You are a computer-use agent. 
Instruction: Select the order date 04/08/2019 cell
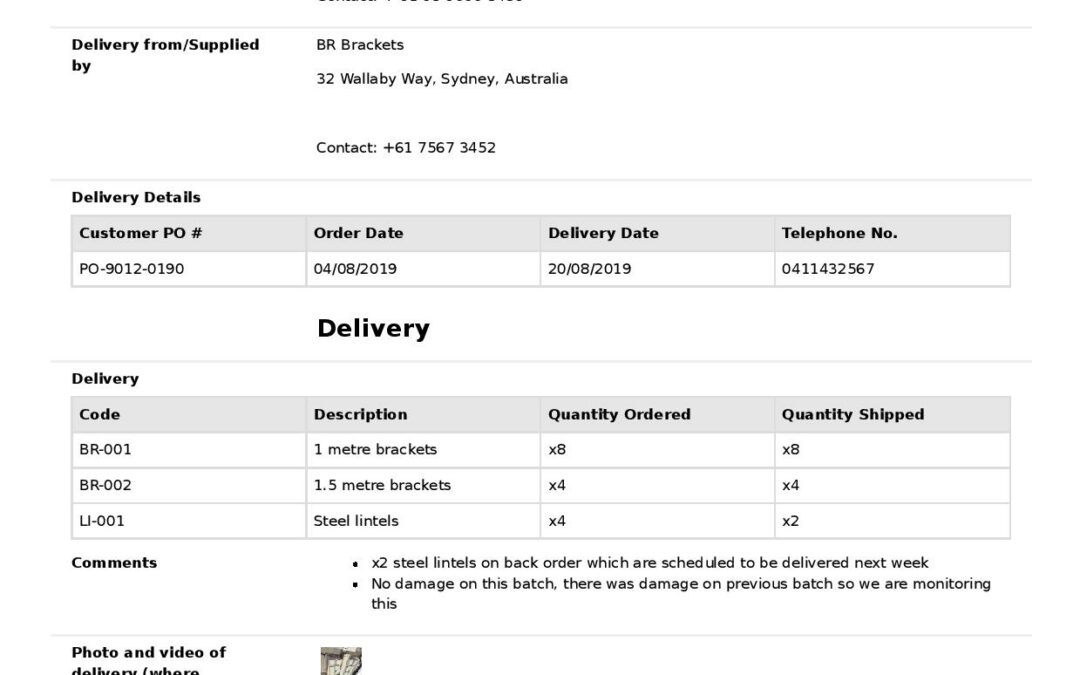click(355, 269)
